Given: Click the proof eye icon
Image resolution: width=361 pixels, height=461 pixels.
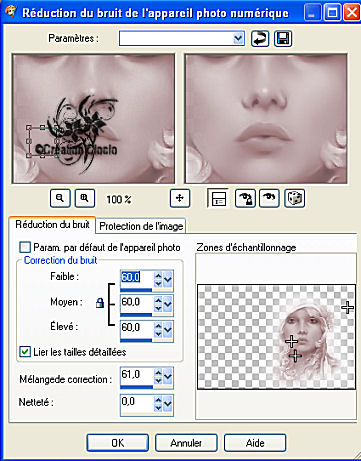Looking at the screenshot, I should pyautogui.click(x=269, y=198).
